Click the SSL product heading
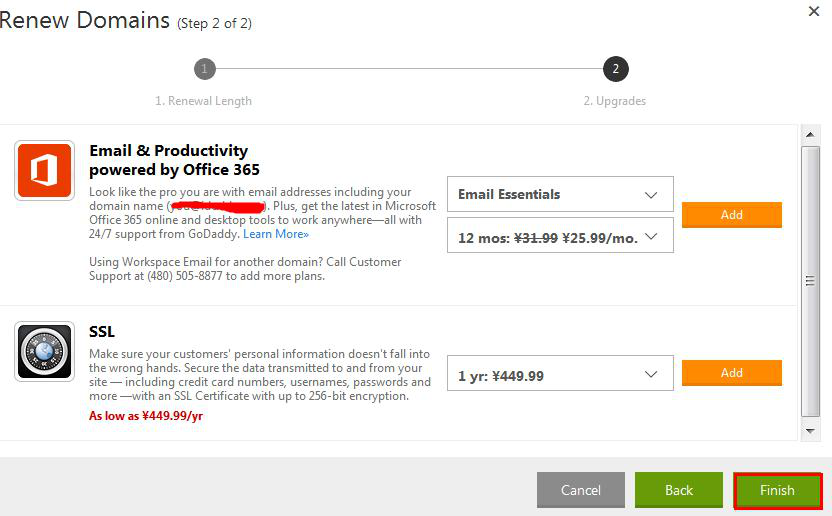 (x=102, y=332)
